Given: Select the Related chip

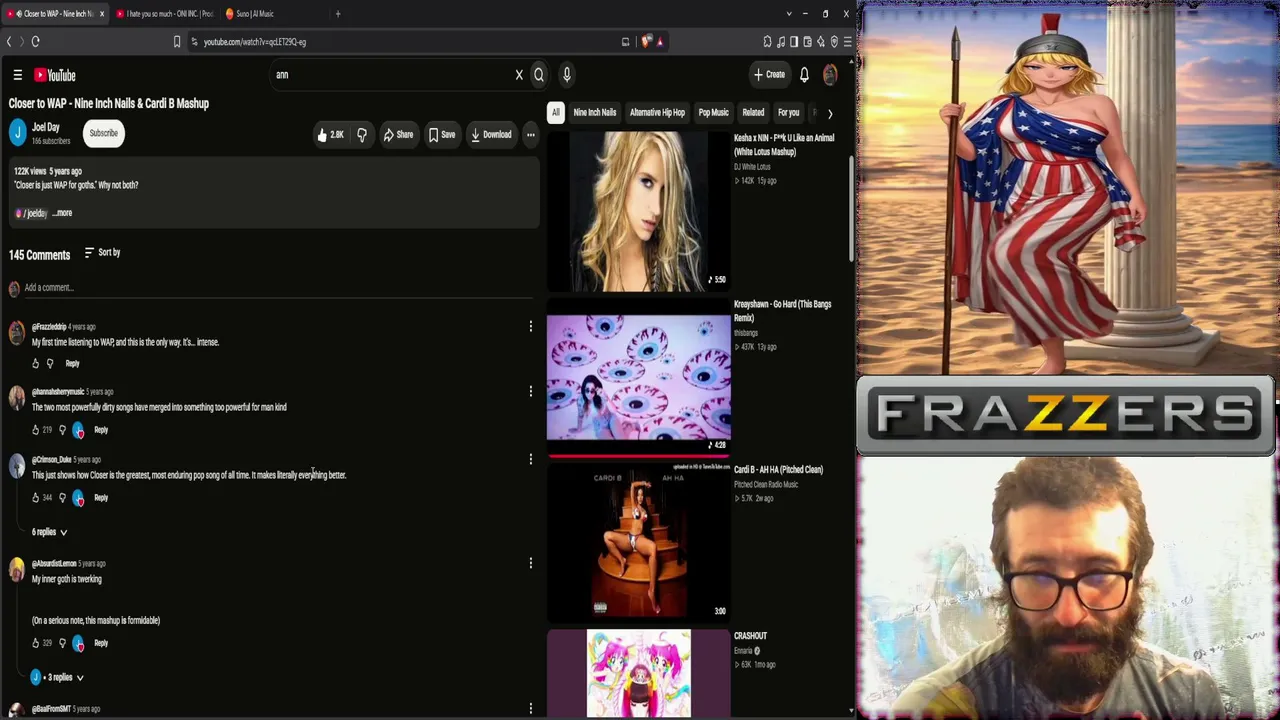Looking at the screenshot, I should pyautogui.click(x=753, y=113).
